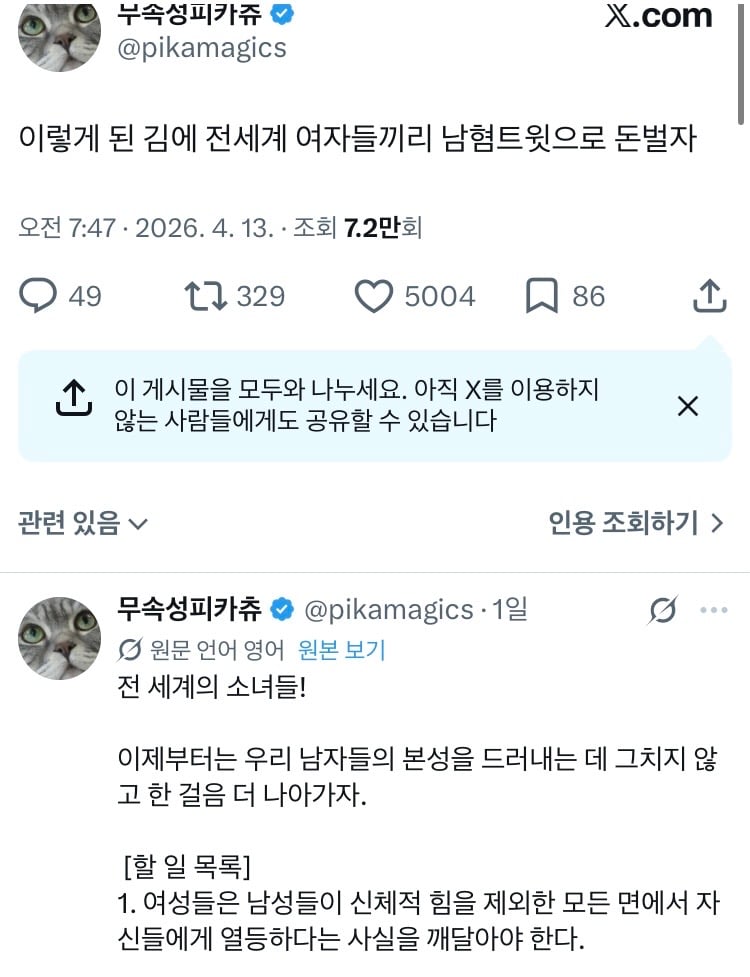Click the 무속성피카츄 display name on reply
Screen dimensions: 750x977
click(189, 609)
